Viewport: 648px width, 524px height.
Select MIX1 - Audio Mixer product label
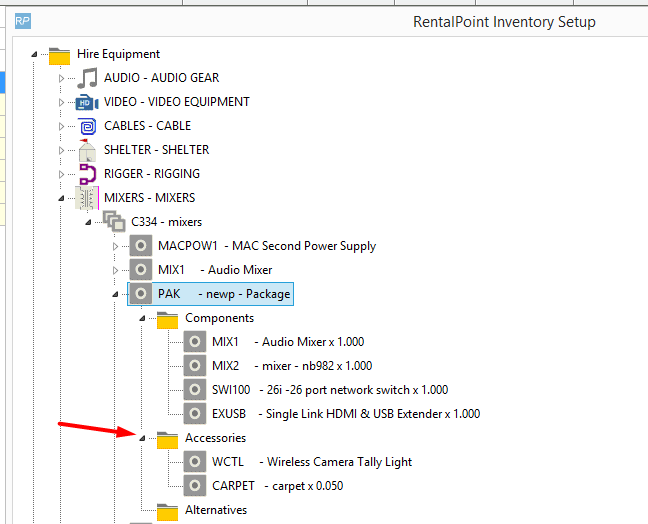tap(215, 270)
